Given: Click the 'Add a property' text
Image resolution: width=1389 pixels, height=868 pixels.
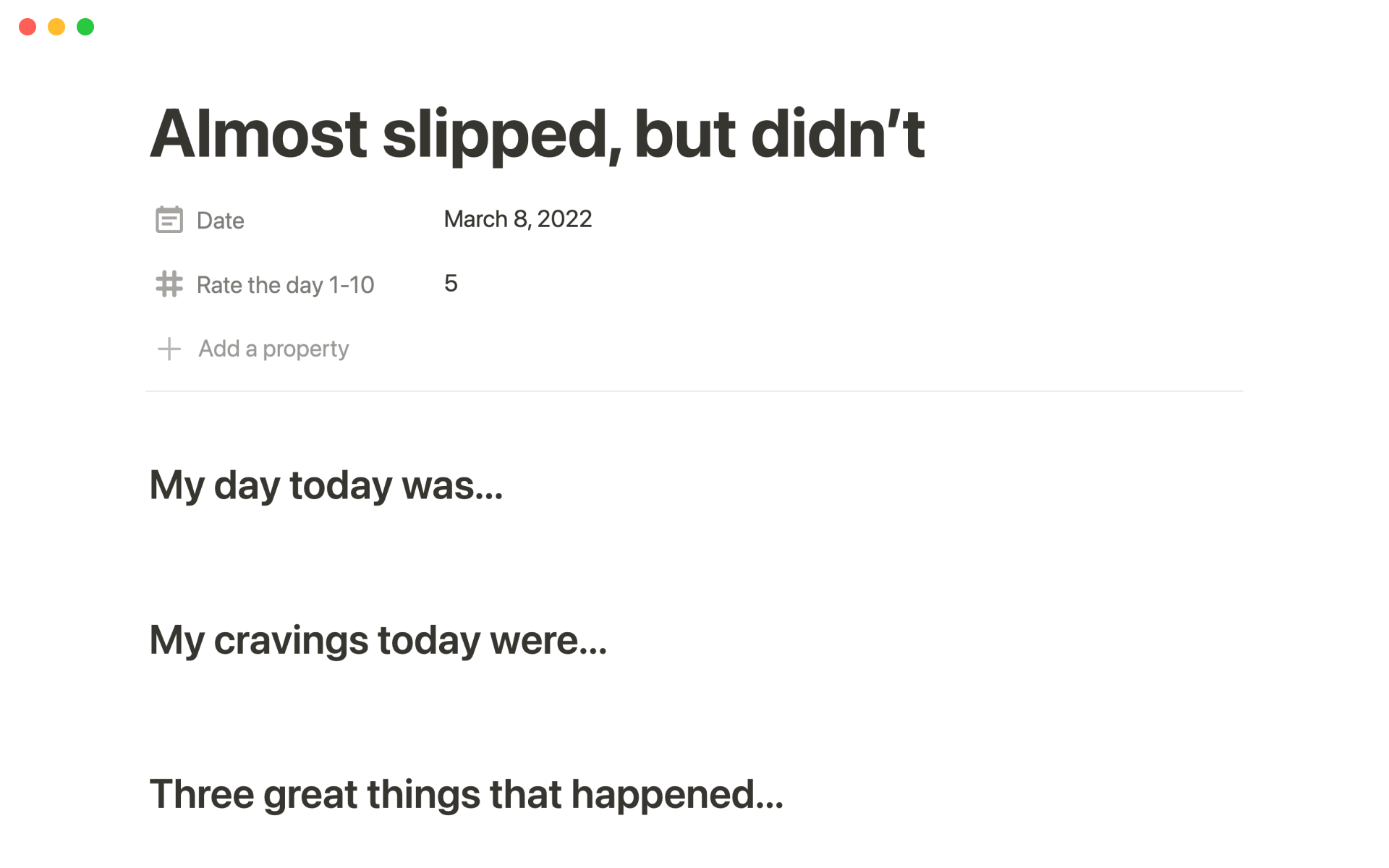Looking at the screenshot, I should (273, 349).
